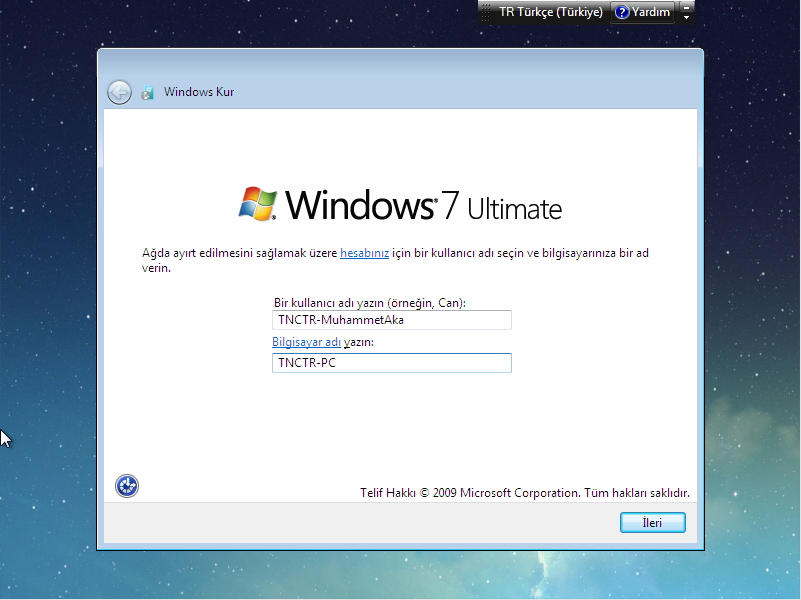Screen dimensions: 801x600
Task: Open the Ease of Access icon
Action: click(127, 486)
